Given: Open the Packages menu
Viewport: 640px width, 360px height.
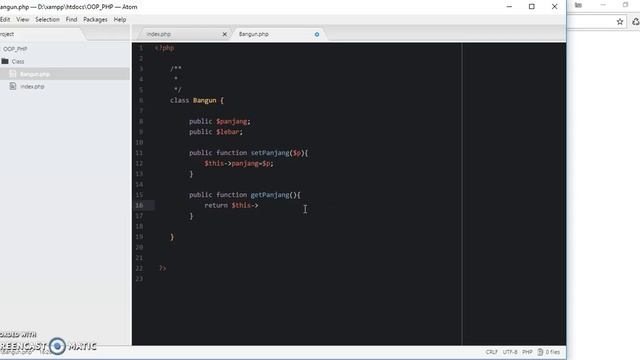Looking at the screenshot, I should tap(95, 20).
